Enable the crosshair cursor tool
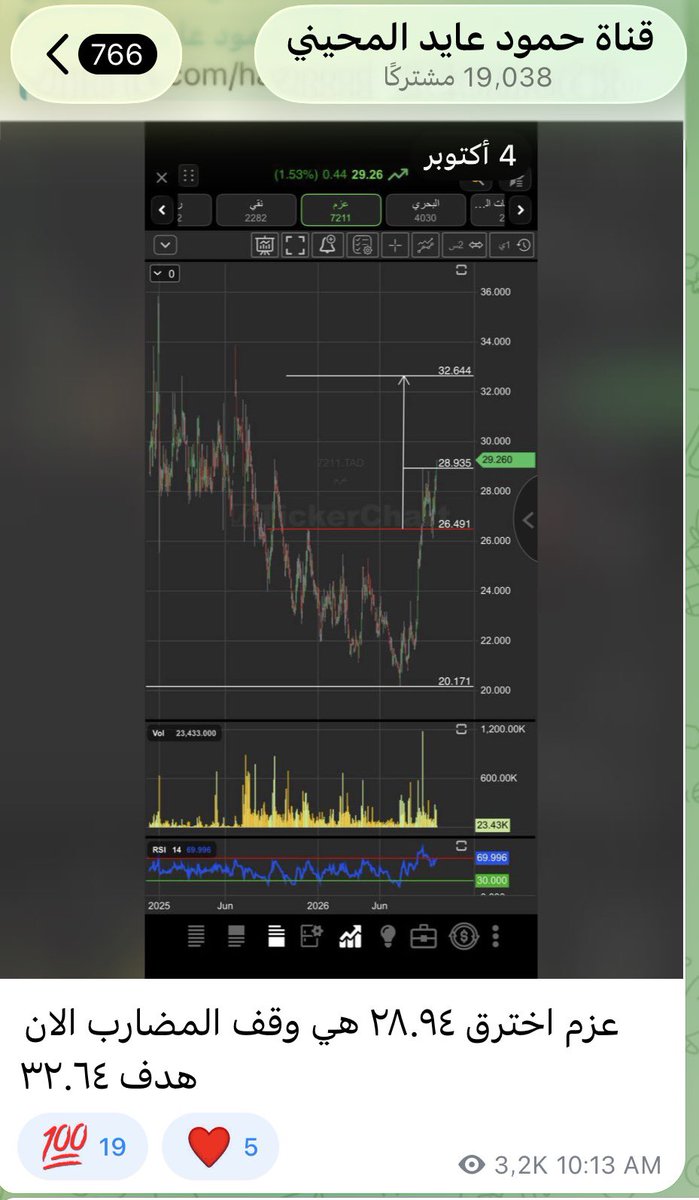 (395, 245)
